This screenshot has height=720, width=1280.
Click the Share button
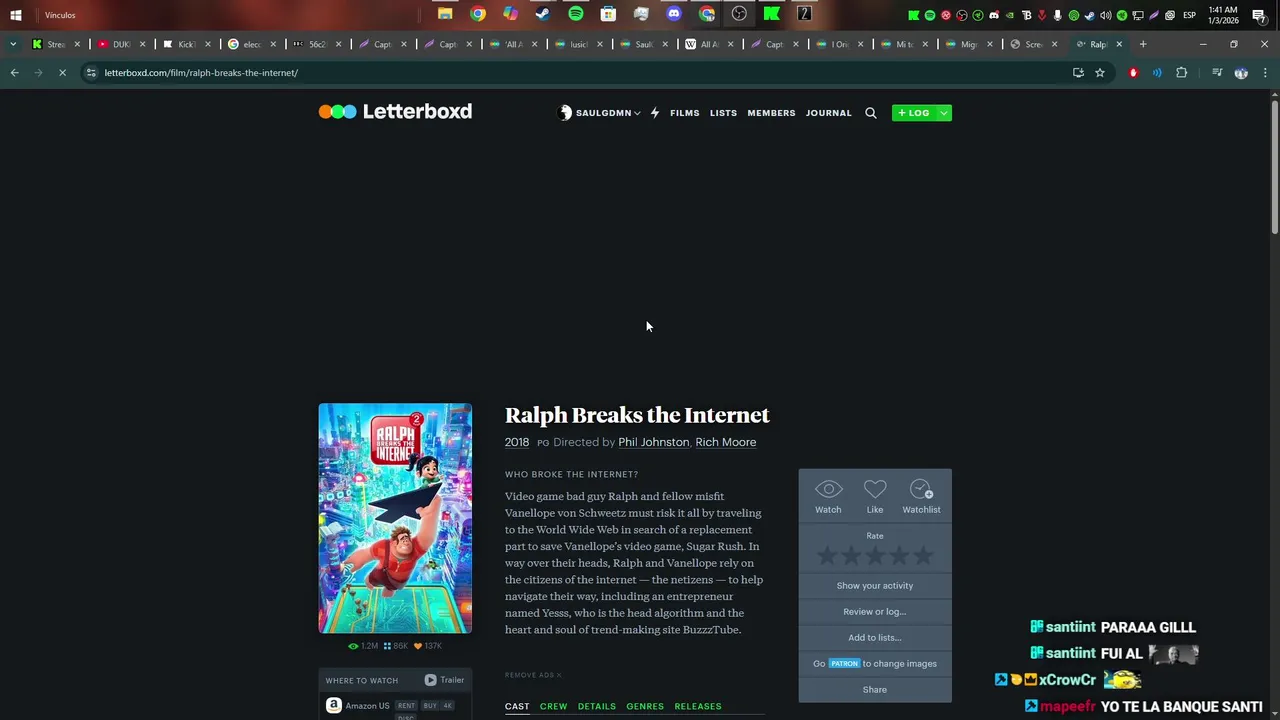(x=875, y=690)
